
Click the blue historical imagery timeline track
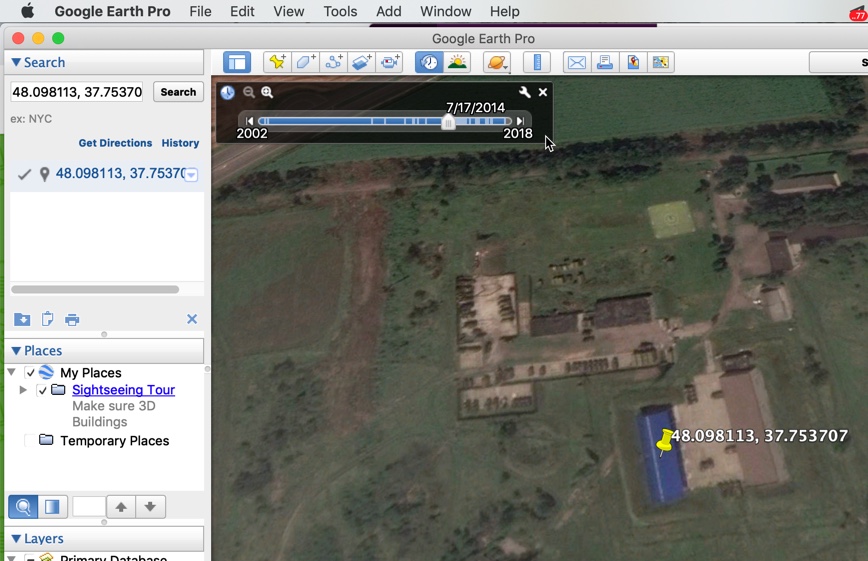point(385,121)
